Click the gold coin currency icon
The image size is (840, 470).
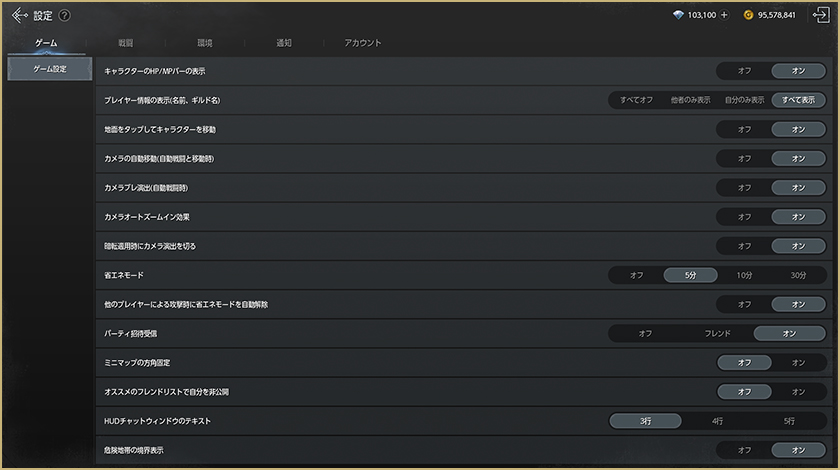point(749,15)
